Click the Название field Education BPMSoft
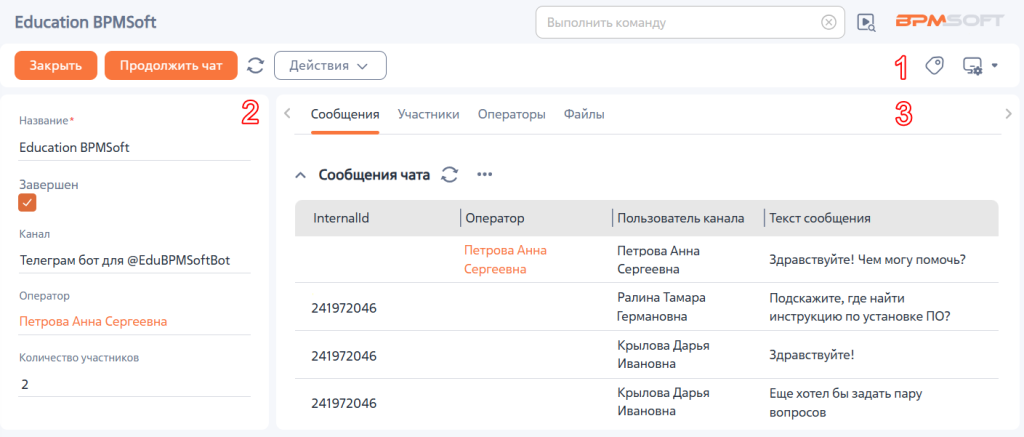This screenshot has height=437, width=1024. coord(134,148)
